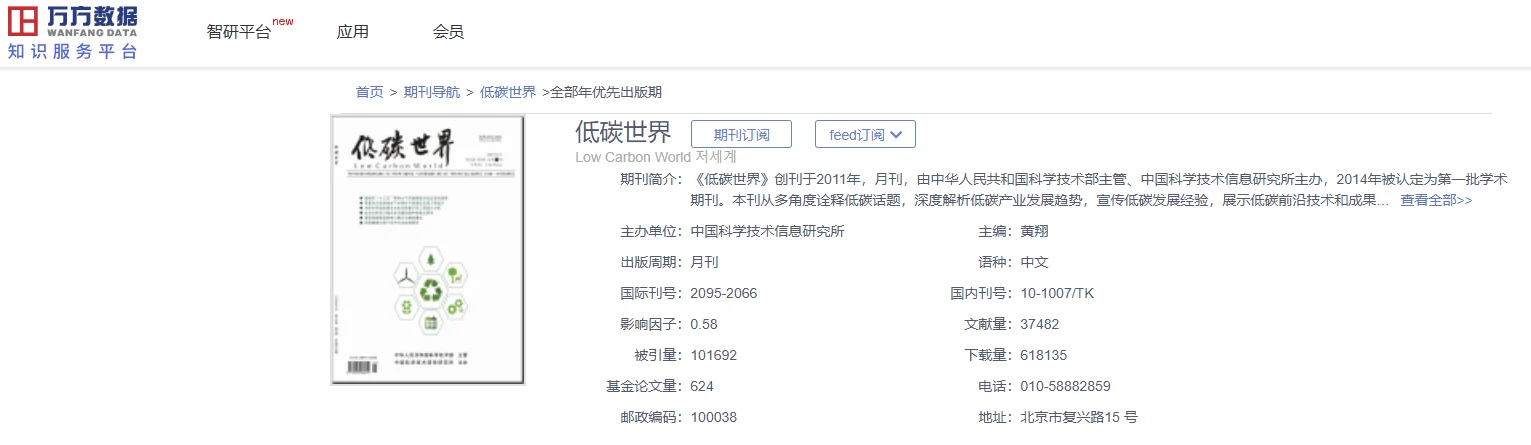
Task: Open the 会员 menu item
Action: pyautogui.click(x=448, y=31)
